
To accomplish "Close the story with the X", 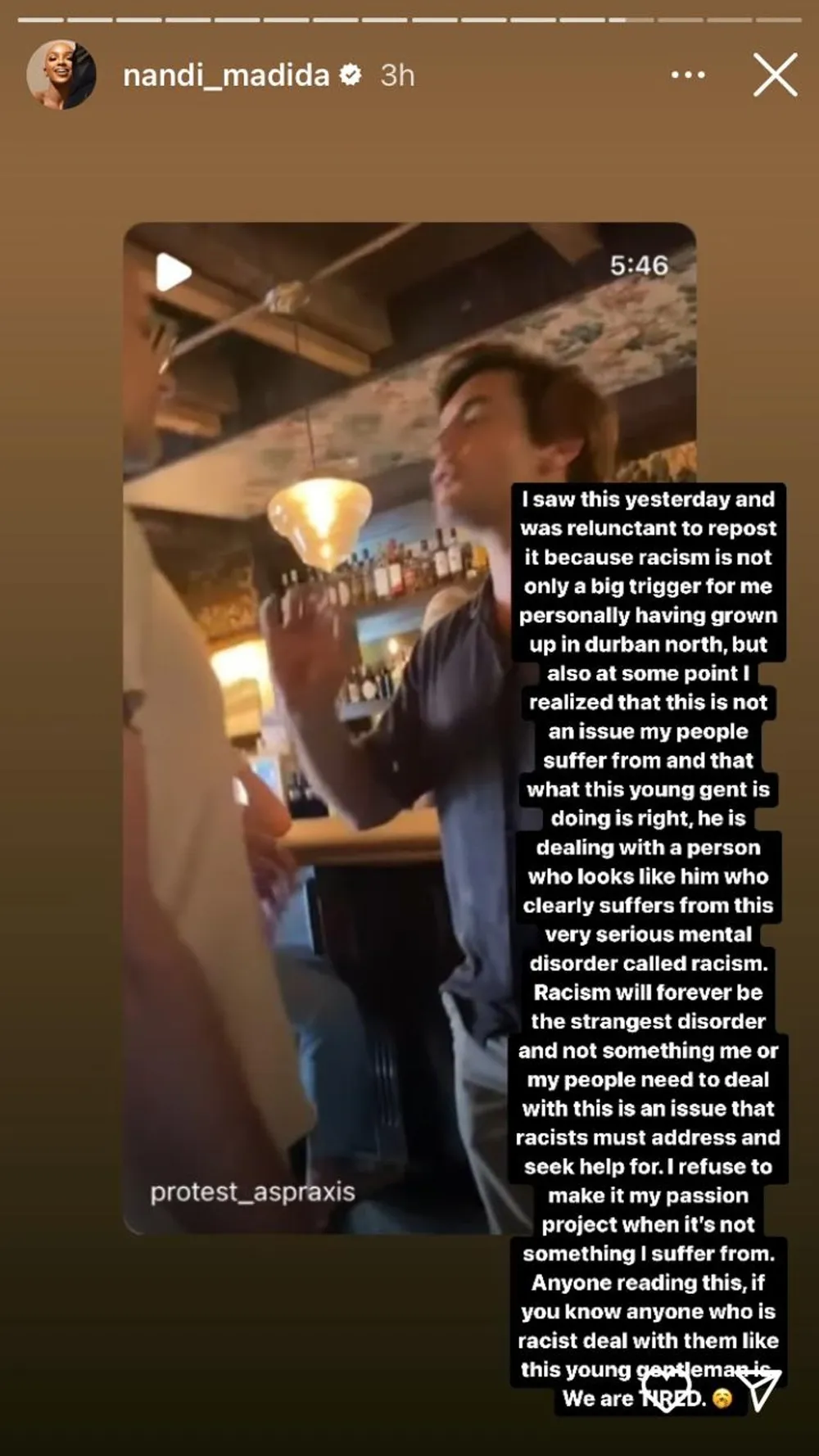I will 775,75.
